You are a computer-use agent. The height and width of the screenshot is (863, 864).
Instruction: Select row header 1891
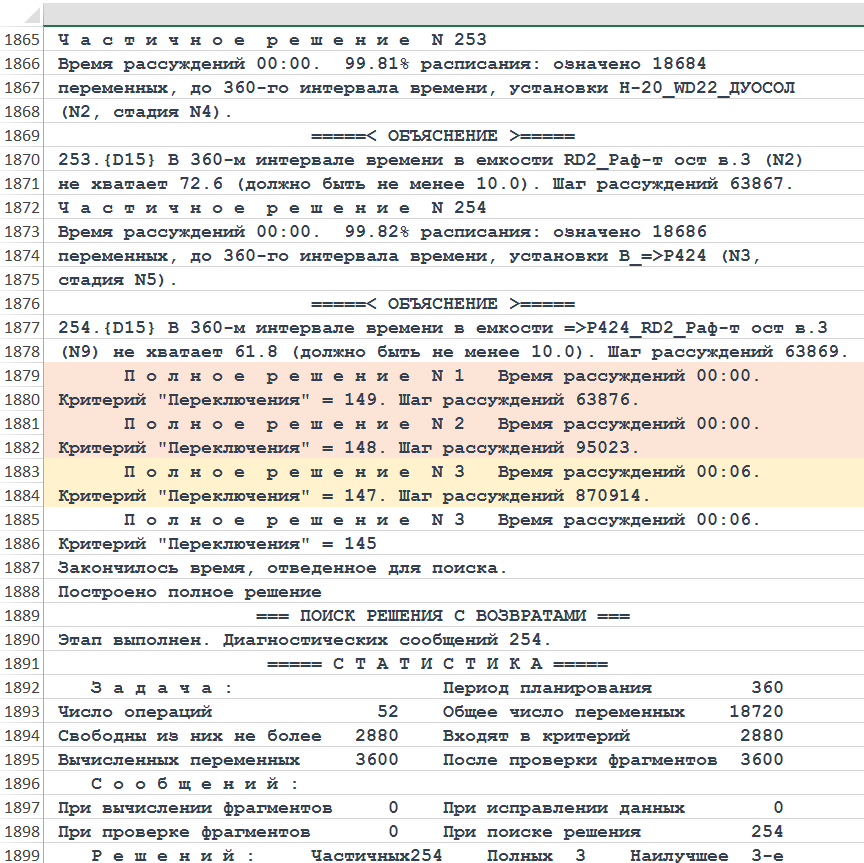[x=22, y=664]
